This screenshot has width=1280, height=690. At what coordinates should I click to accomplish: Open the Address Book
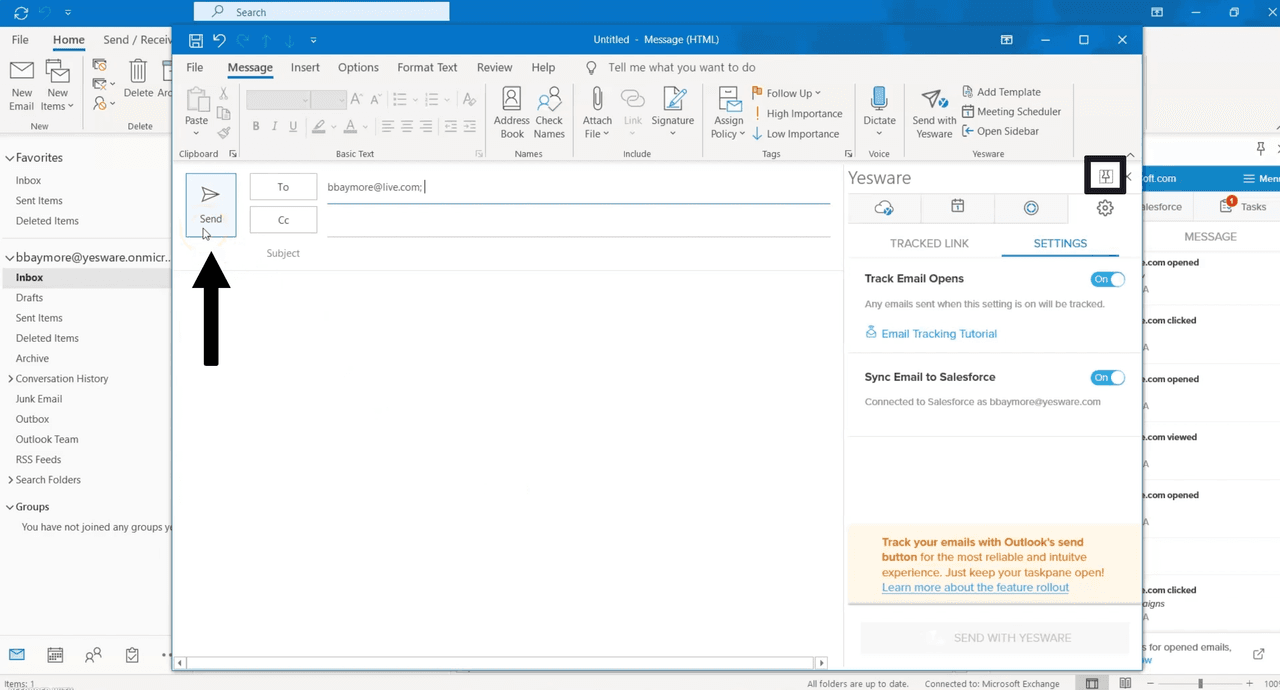click(x=511, y=110)
